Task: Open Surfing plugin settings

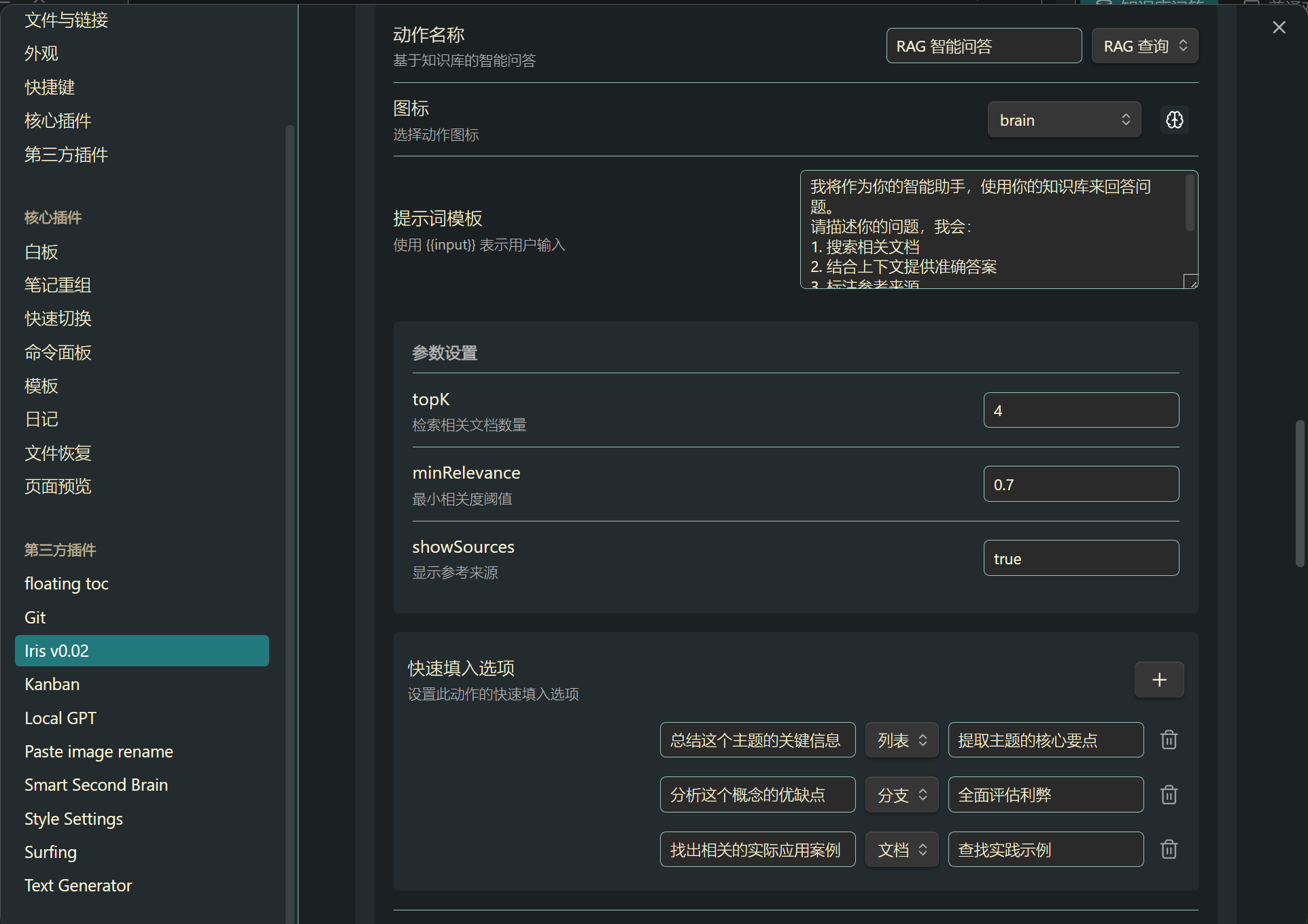Action: pos(141,852)
